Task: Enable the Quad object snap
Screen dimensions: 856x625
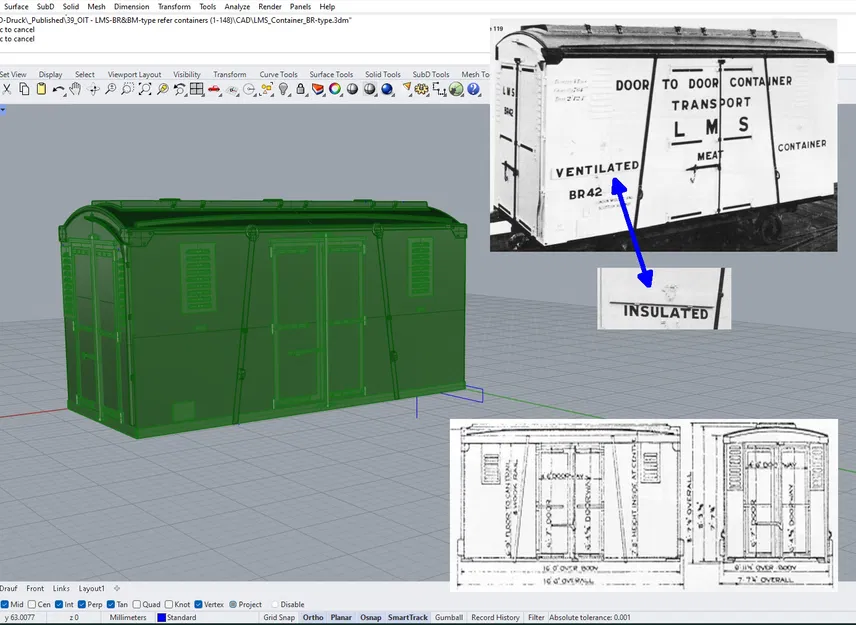Action: [136, 604]
